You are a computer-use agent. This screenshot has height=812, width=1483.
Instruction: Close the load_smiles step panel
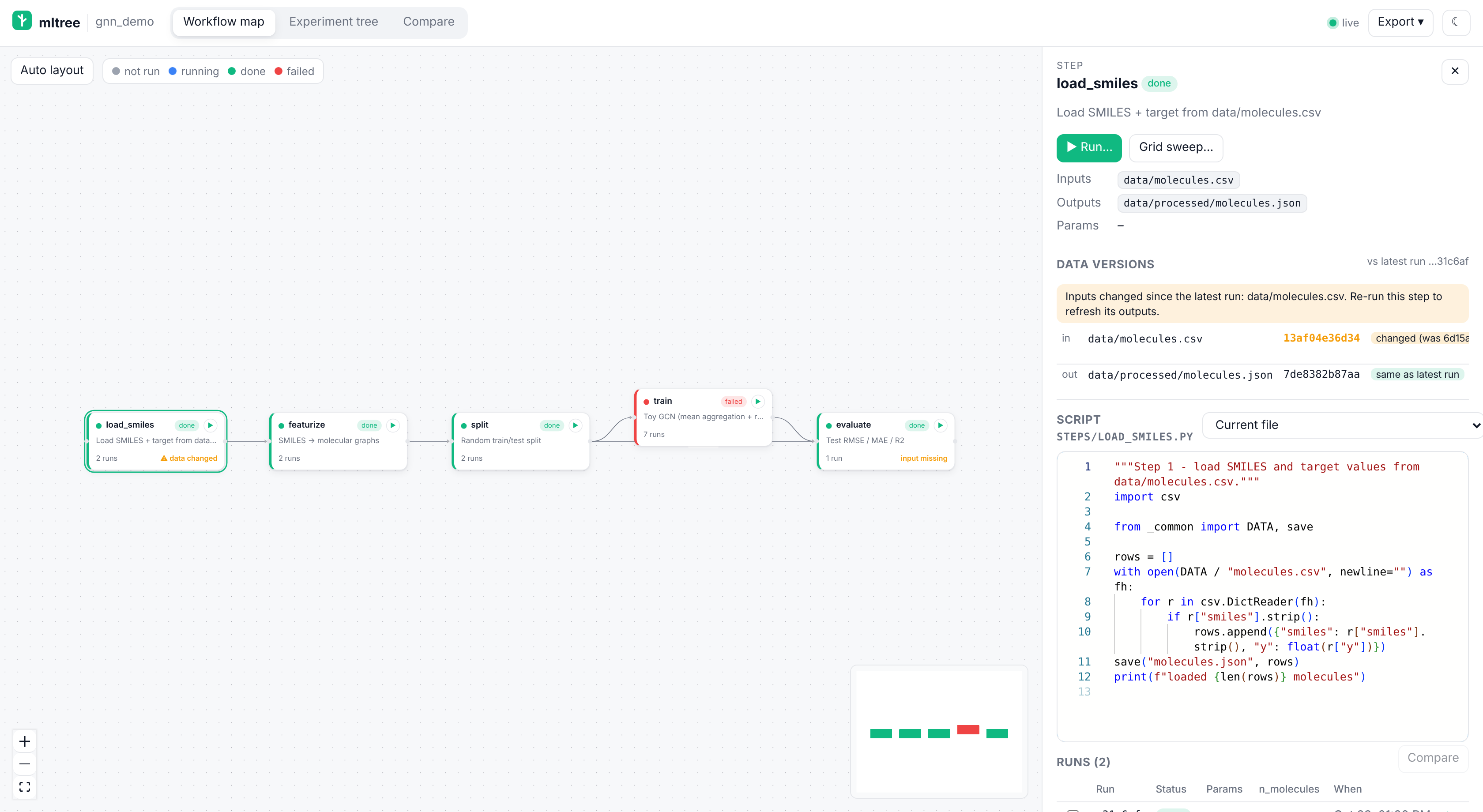click(1454, 71)
